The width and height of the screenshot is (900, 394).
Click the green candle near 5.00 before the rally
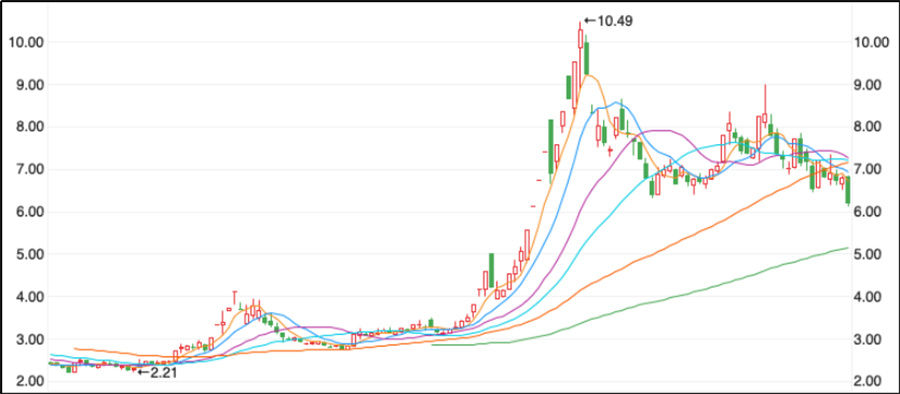tap(491, 270)
